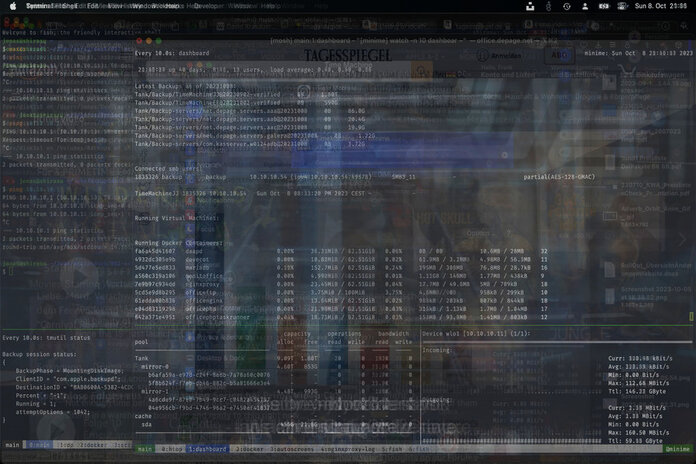
Task: Click 'Every 10.0s: tmutil status' header
Action: 46,338
